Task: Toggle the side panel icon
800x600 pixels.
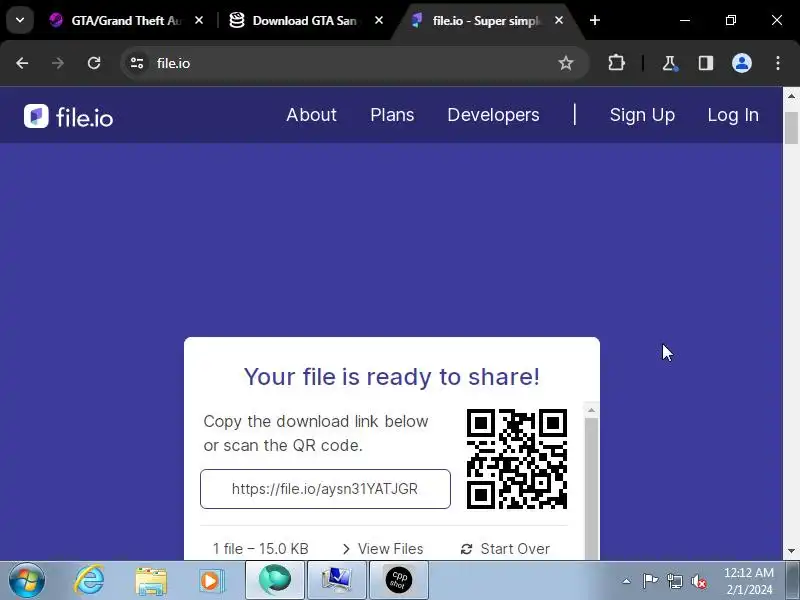Action: click(706, 63)
